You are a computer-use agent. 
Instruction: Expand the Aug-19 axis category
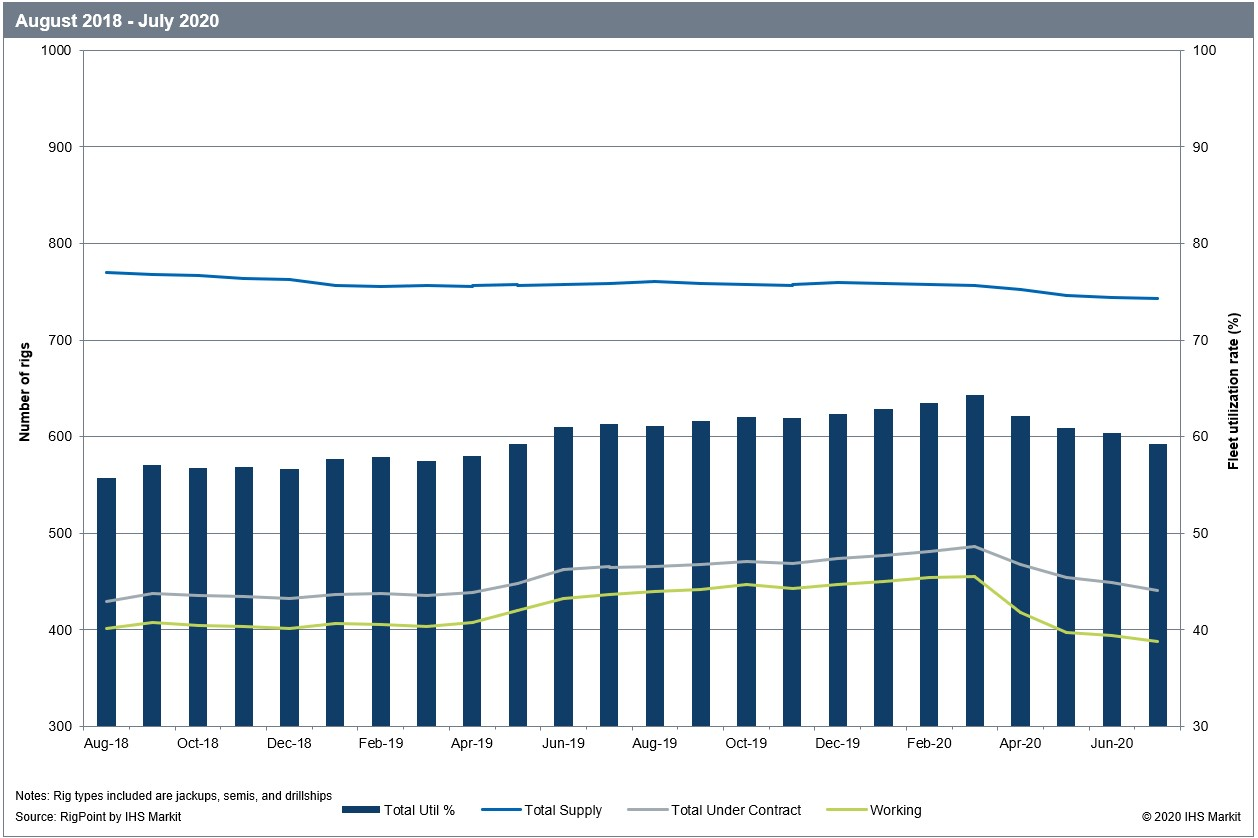[x=656, y=745]
